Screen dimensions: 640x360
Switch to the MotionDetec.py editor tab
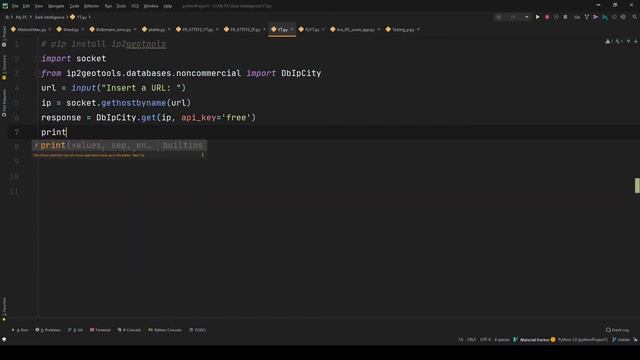31,29
